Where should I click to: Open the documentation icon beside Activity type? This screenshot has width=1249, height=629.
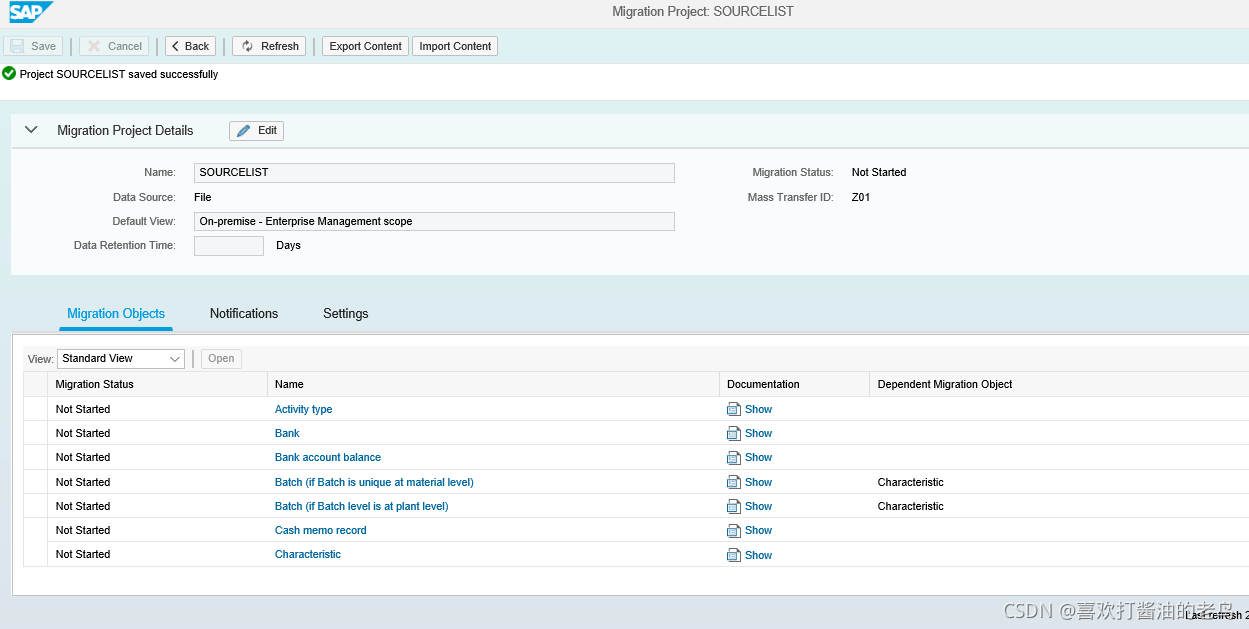coord(733,409)
